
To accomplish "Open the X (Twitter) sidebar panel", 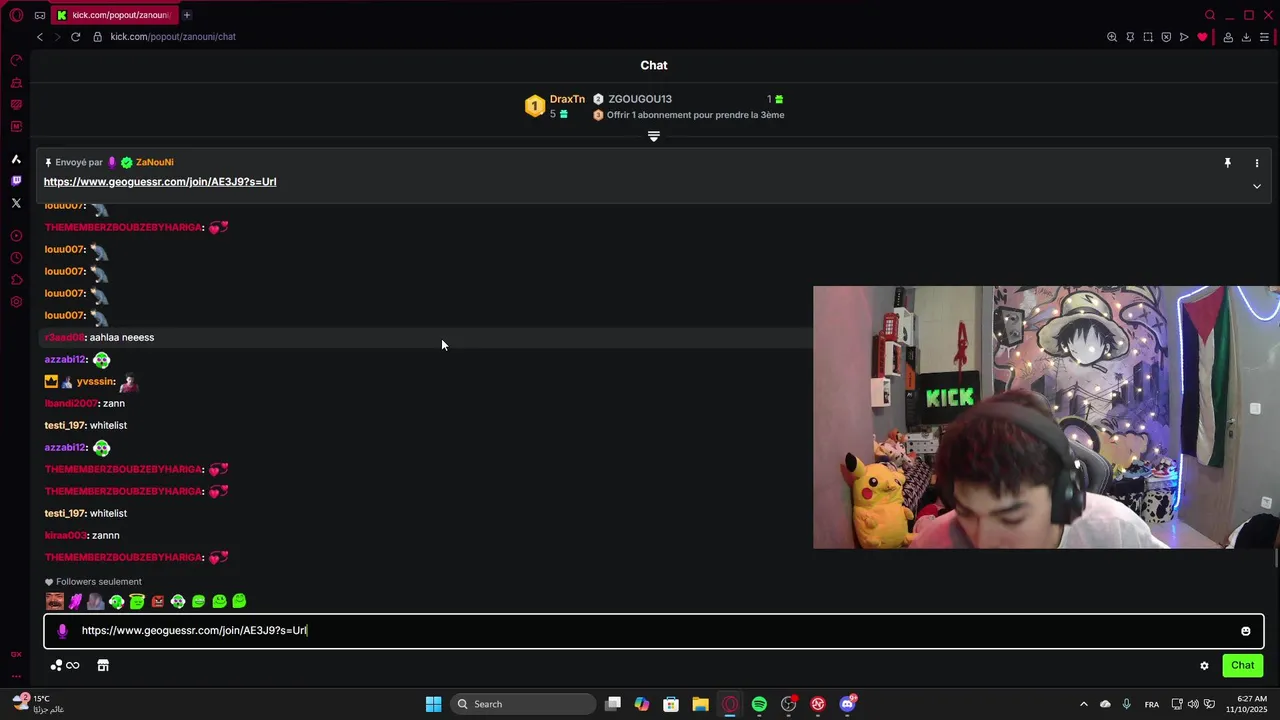I will (x=16, y=203).
